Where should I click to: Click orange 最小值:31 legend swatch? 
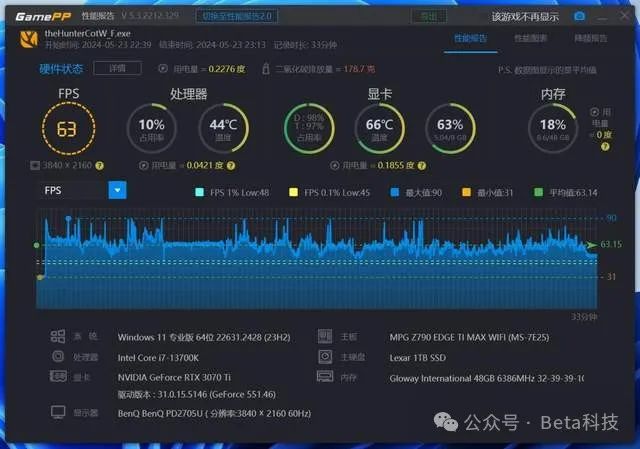(x=466, y=192)
